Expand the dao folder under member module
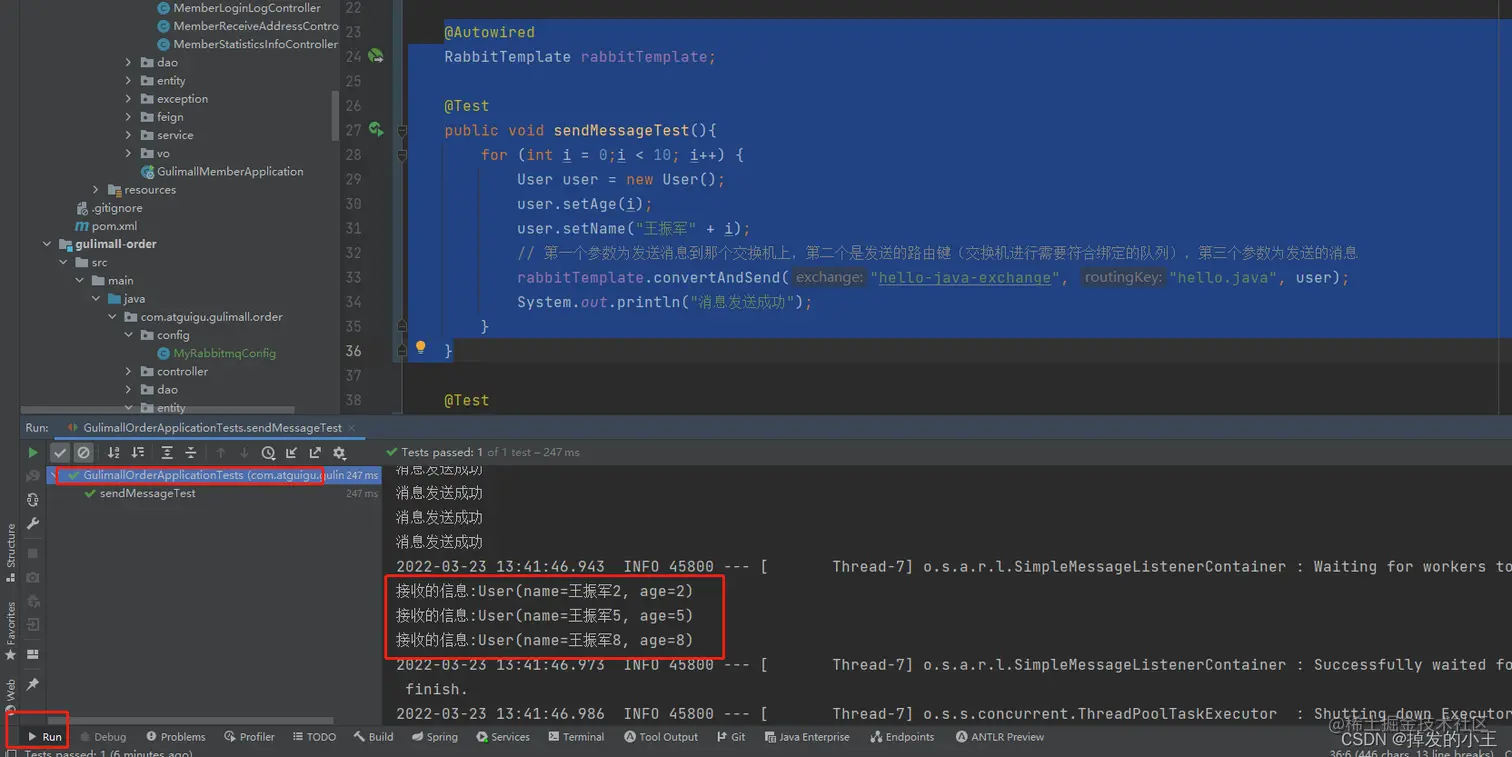 pyautogui.click(x=129, y=63)
